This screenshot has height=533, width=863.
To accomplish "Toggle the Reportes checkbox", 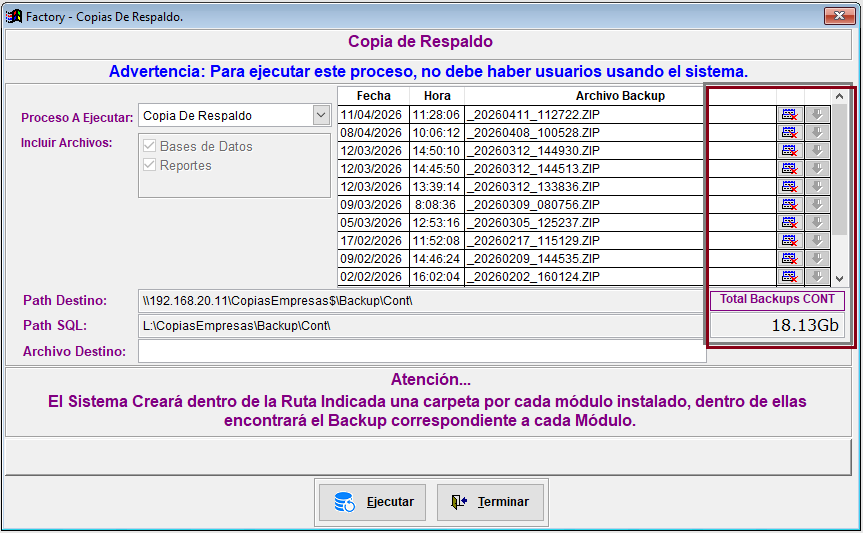I will 151,165.
